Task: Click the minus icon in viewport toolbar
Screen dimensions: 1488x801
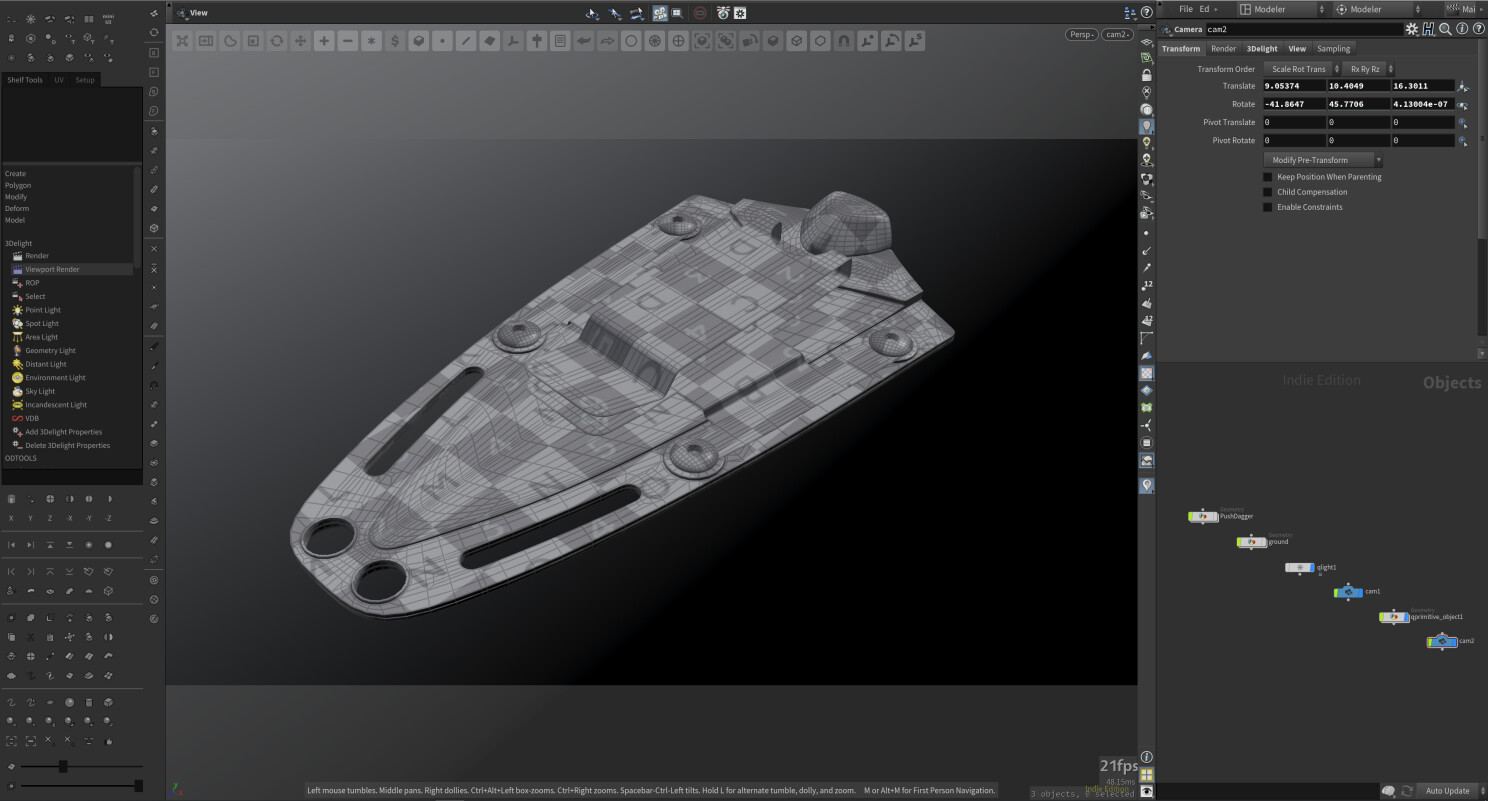Action: point(347,41)
